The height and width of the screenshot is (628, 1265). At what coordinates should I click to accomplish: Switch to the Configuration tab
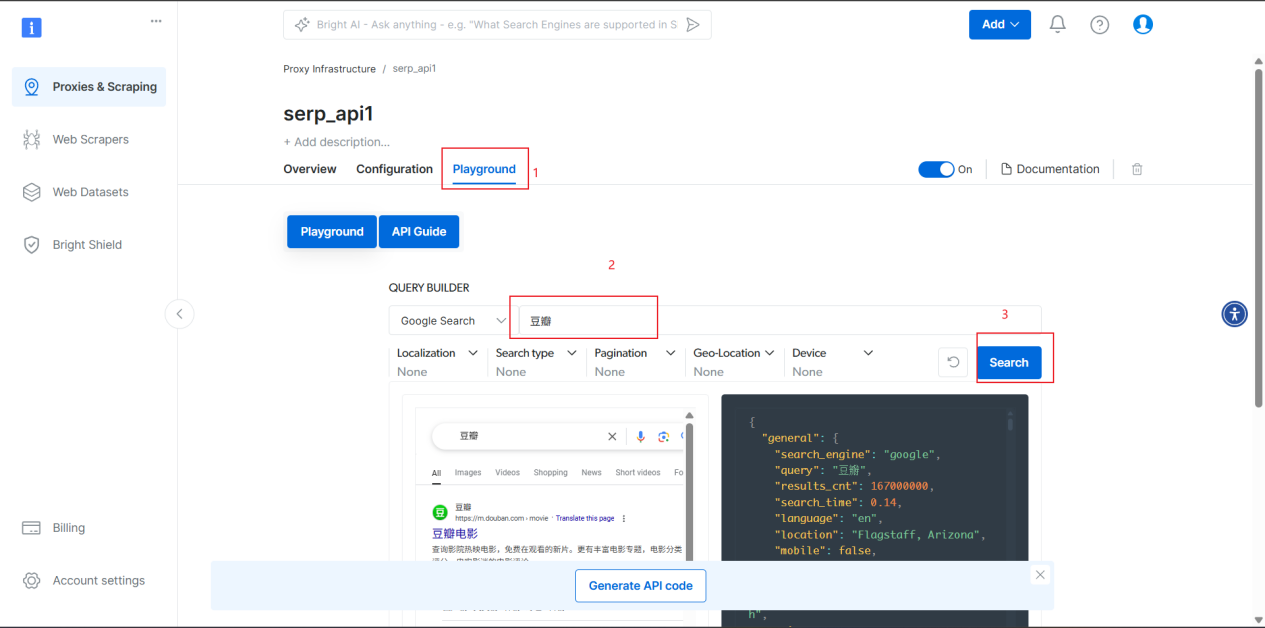394,169
